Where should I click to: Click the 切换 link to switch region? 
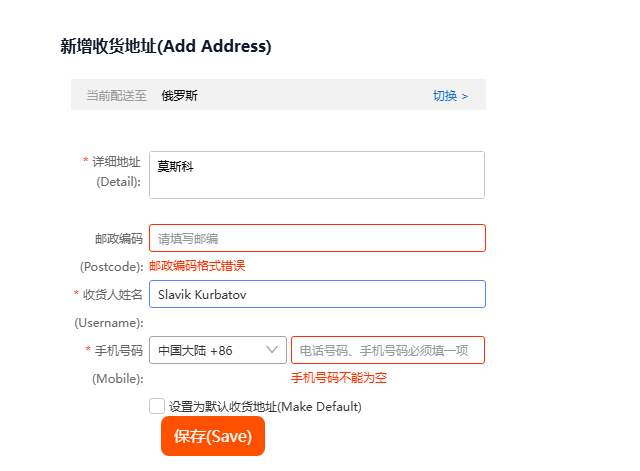pyautogui.click(x=450, y=96)
